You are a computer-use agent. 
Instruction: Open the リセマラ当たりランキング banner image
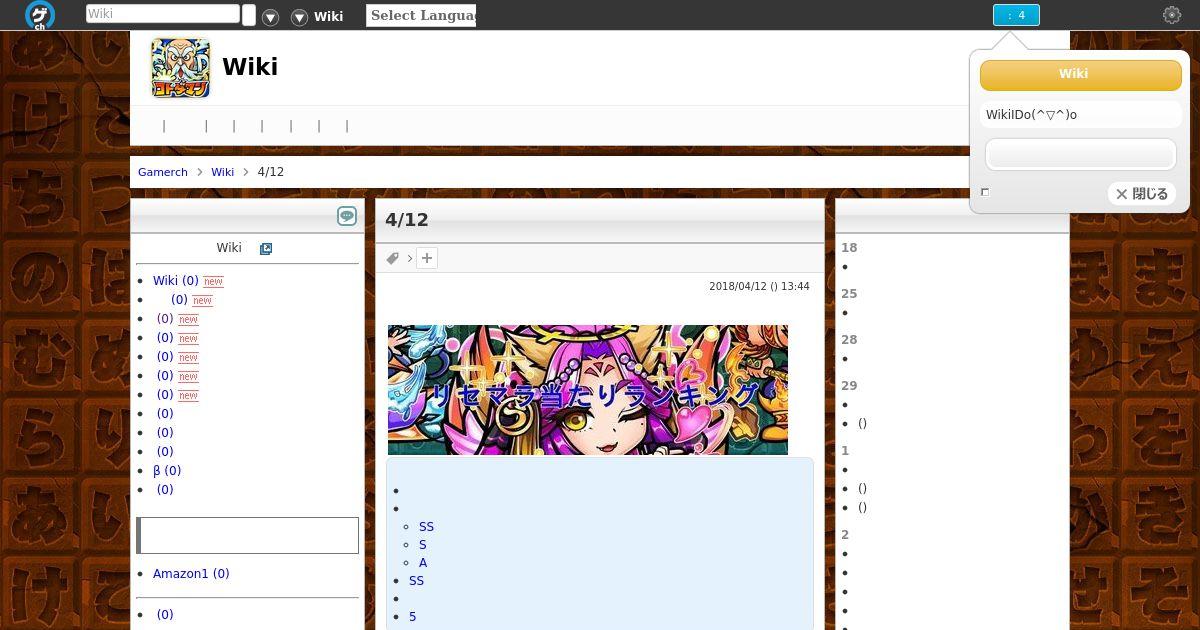point(588,390)
